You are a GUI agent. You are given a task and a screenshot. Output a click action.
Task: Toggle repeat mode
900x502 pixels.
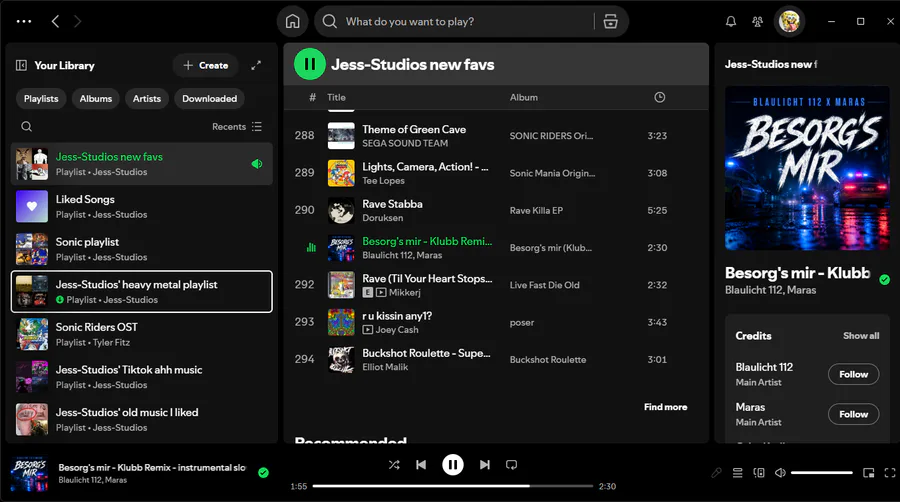tap(511, 465)
